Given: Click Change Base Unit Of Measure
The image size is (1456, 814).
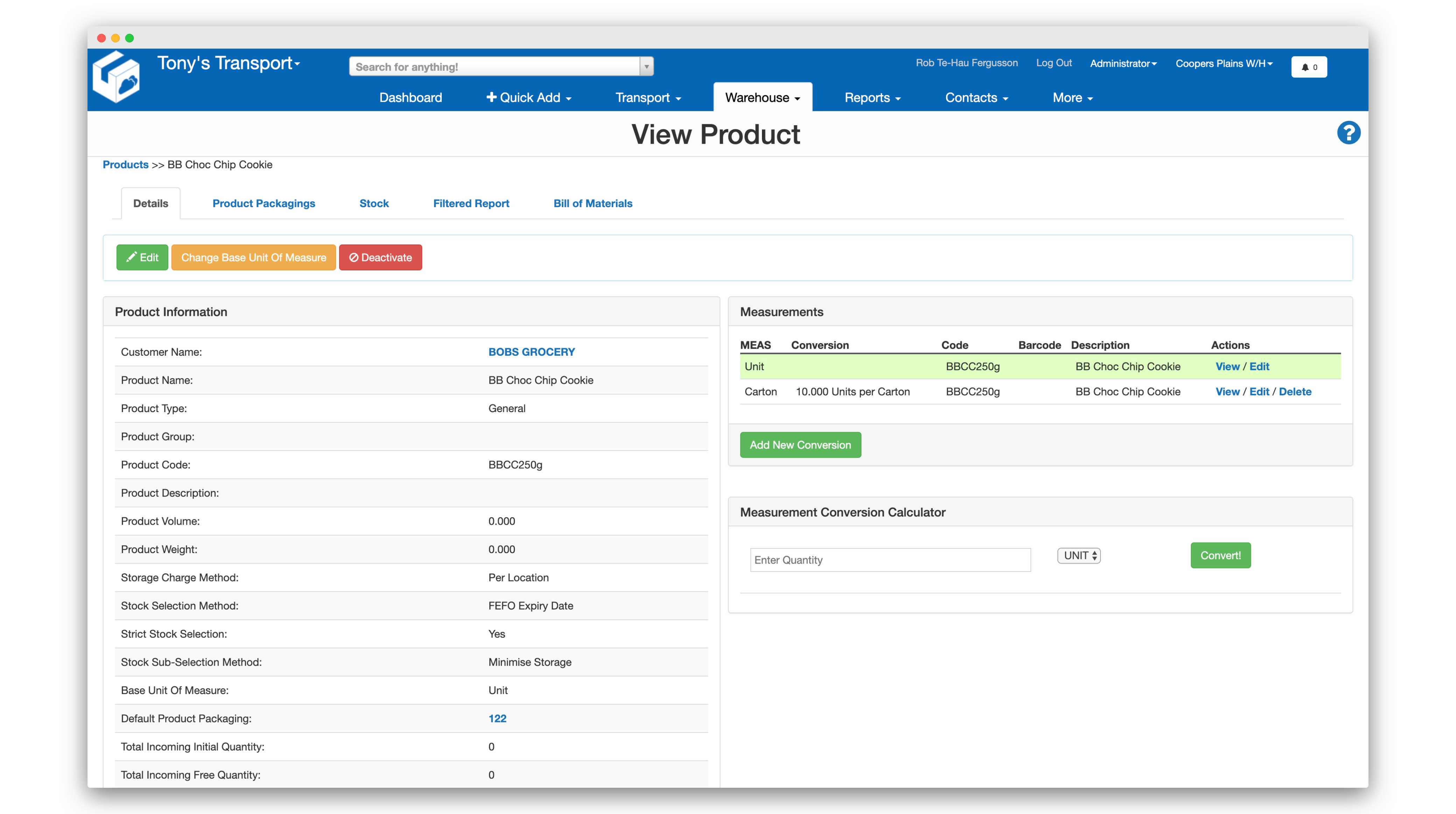Looking at the screenshot, I should pos(253,257).
